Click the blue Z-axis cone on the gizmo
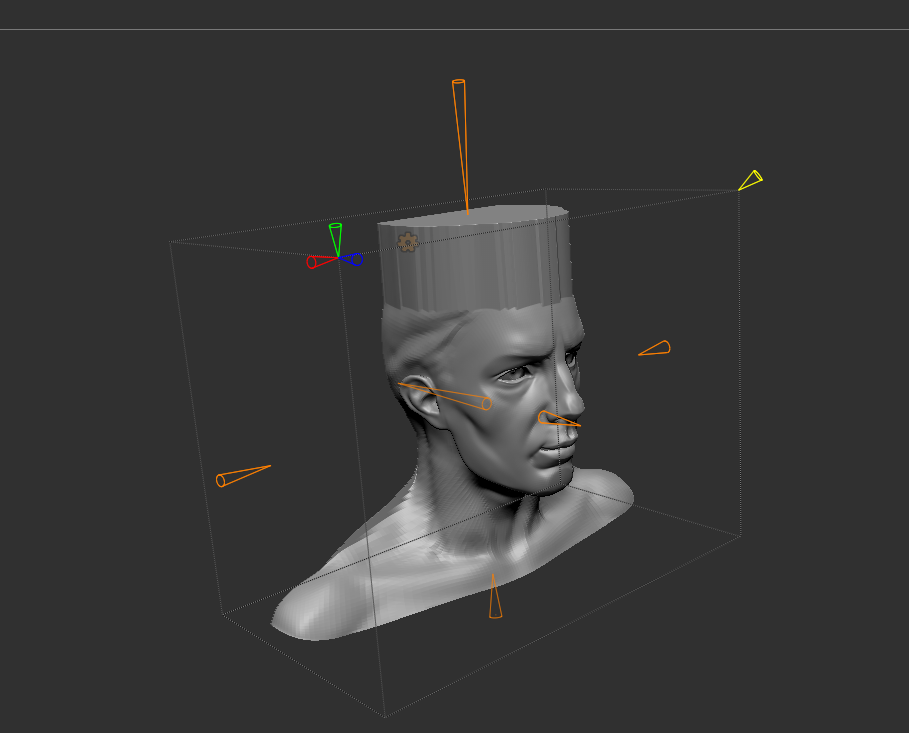Viewport: 909px width, 733px height. 352,259
